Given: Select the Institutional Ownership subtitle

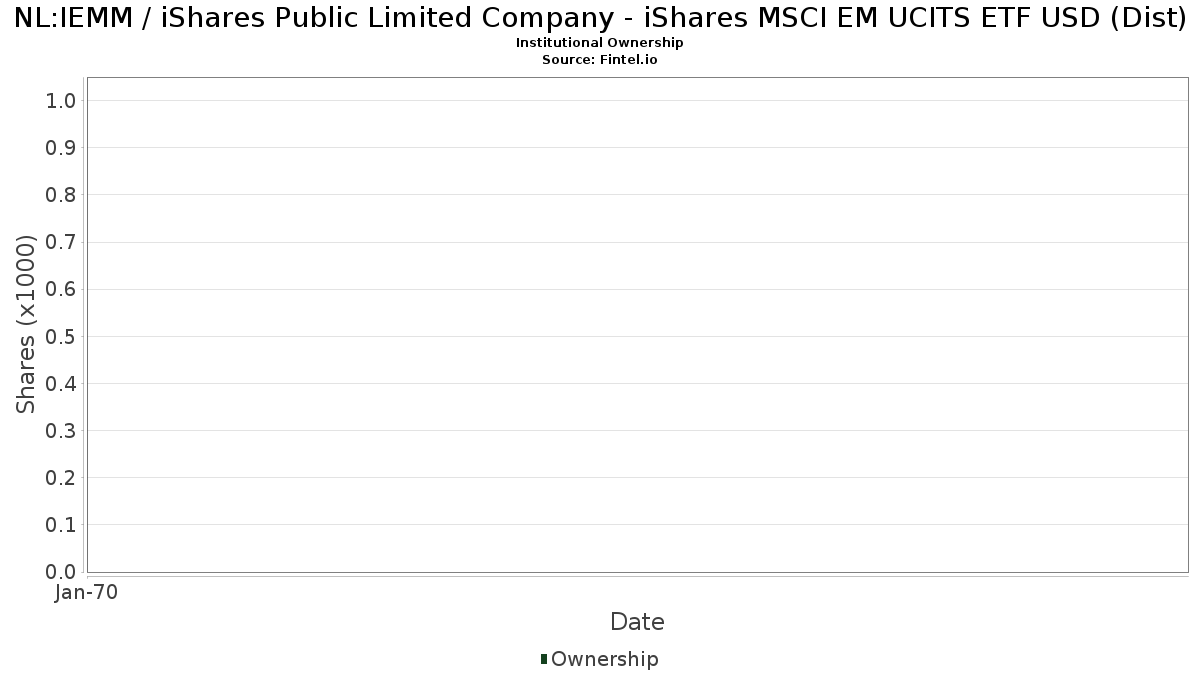Looking at the screenshot, I should pyautogui.click(x=600, y=43).
